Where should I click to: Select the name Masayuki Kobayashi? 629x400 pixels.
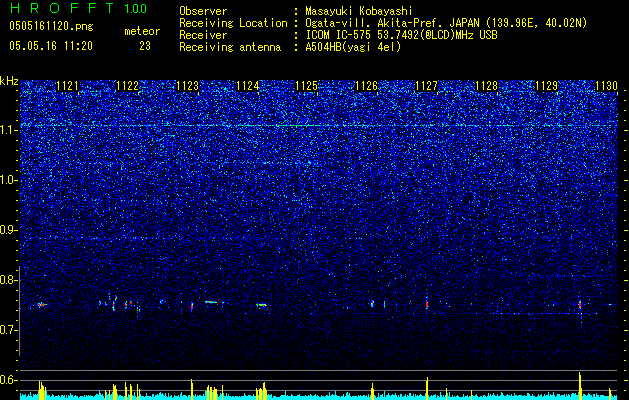359,11
